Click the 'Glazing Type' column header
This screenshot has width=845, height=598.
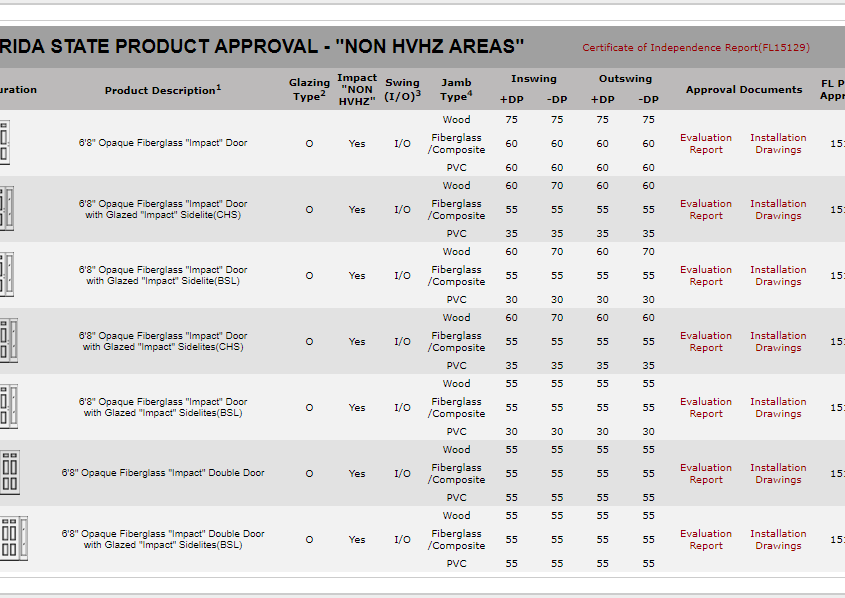click(309, 89)
